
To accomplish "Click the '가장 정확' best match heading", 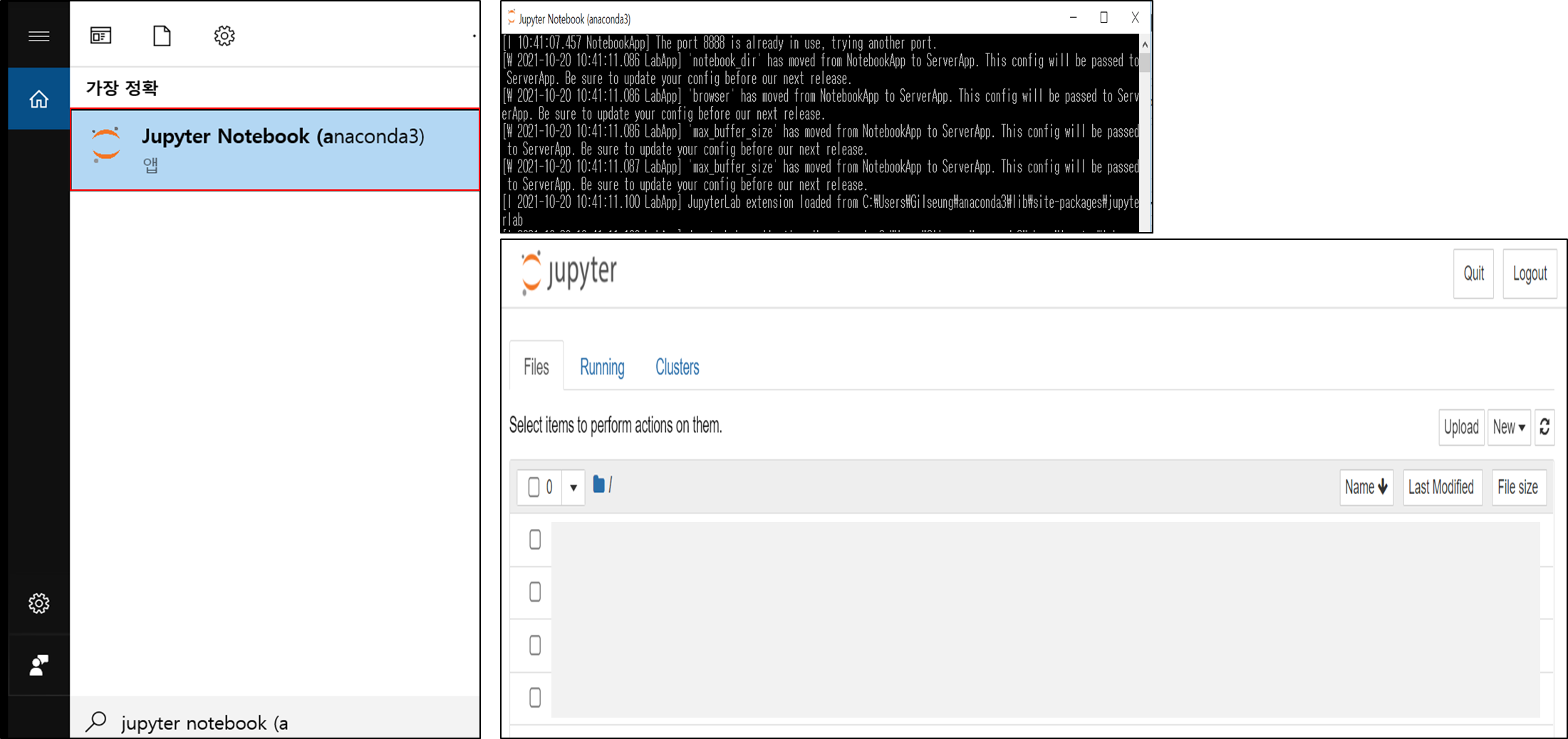I will (122, 88).
